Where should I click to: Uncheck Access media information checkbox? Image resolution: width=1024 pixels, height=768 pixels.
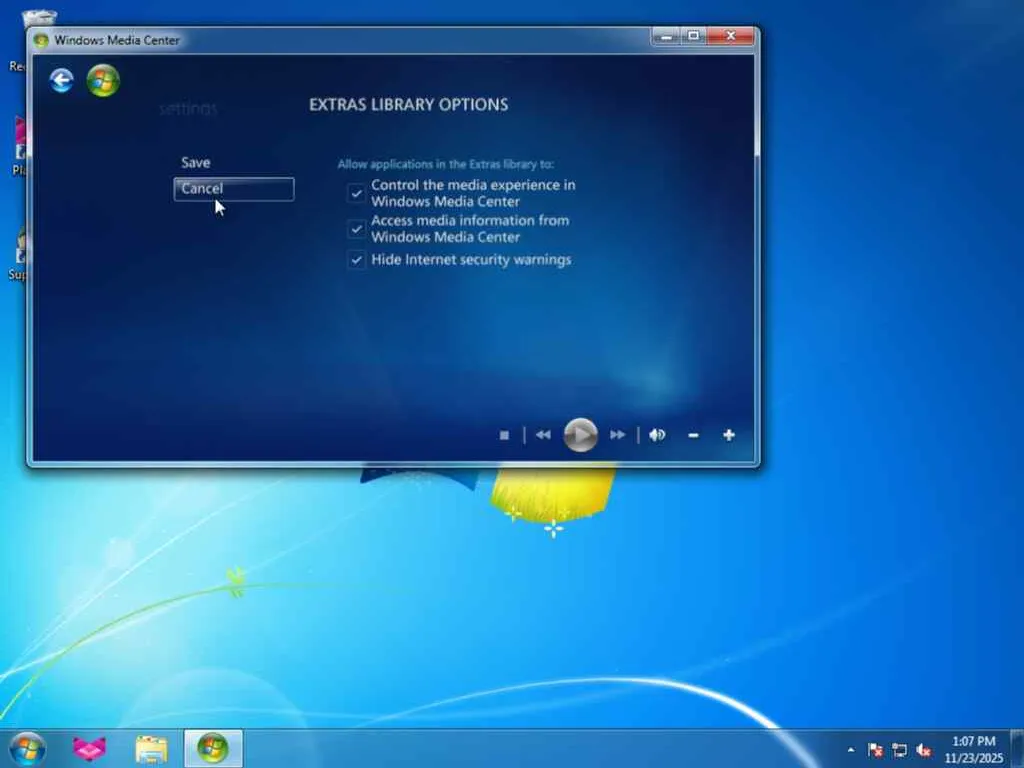[x=357, y=229]
